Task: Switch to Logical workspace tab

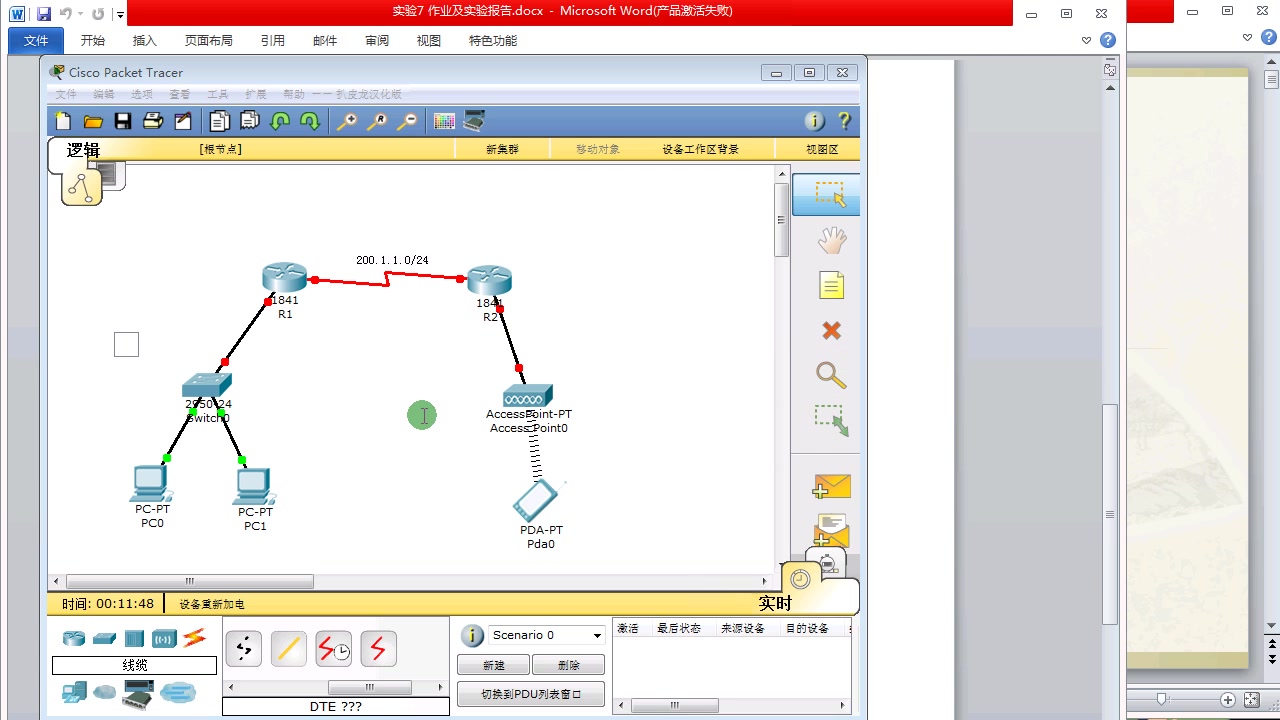Action: (x=83, y=150)
